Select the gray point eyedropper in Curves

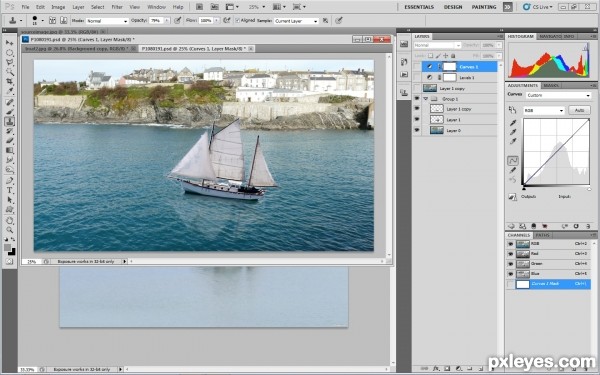tap(513, 132)
